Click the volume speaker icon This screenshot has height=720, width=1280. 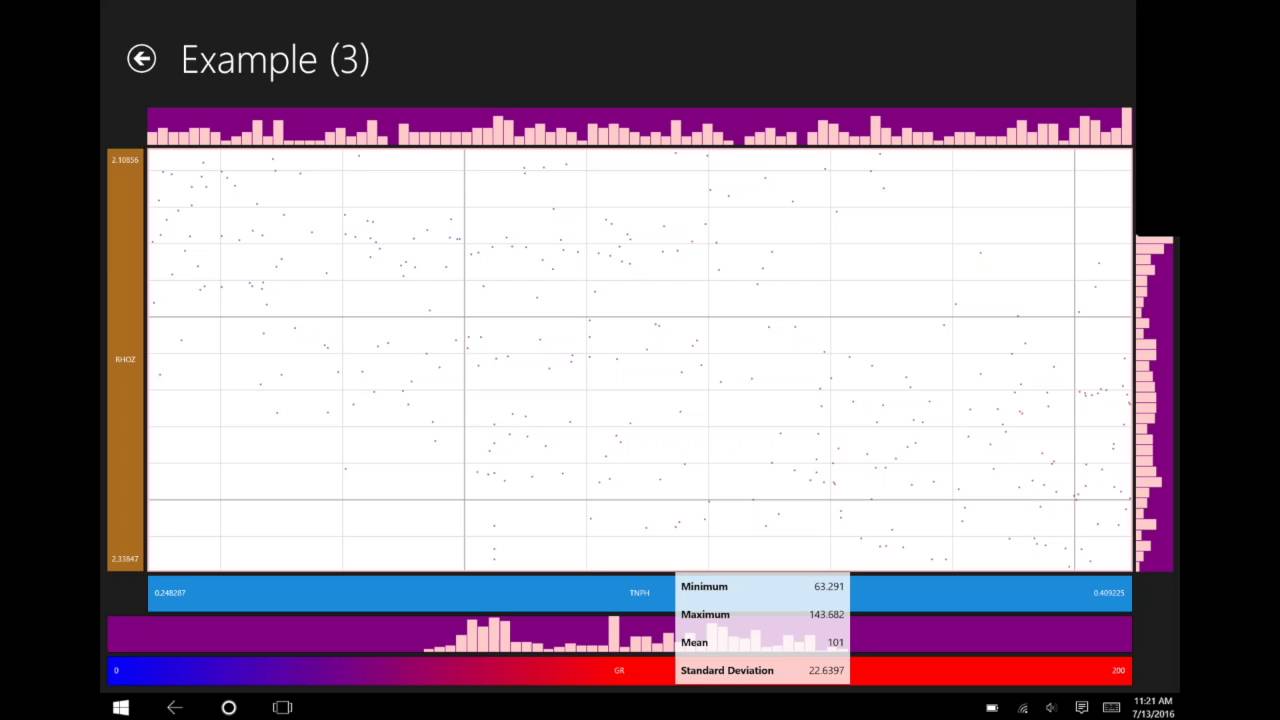click(1051, 708)
